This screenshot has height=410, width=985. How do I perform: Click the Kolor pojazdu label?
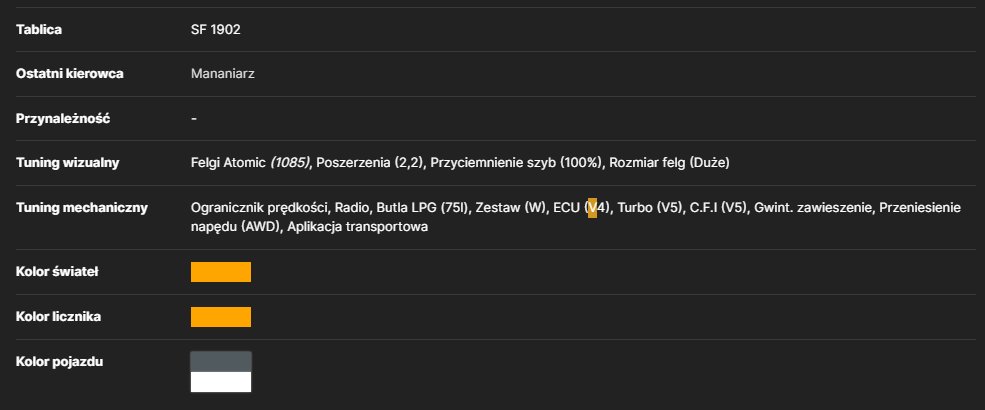tap(59, 362)
